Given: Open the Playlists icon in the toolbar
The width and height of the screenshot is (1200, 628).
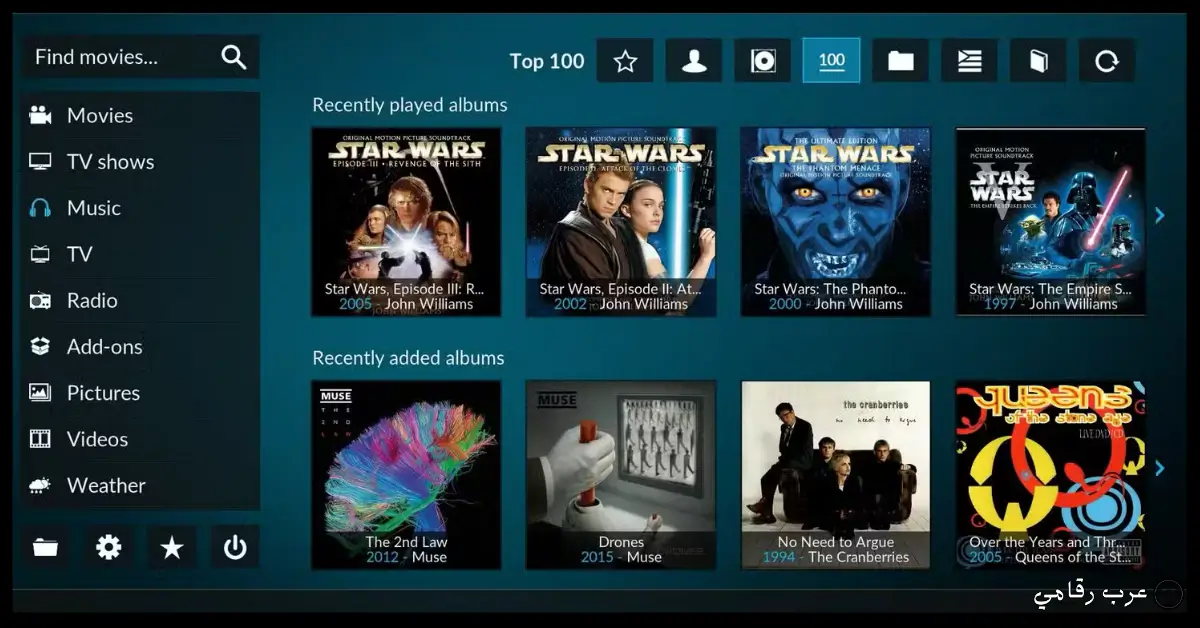Looking at the screenshot, I should point(968,60).
